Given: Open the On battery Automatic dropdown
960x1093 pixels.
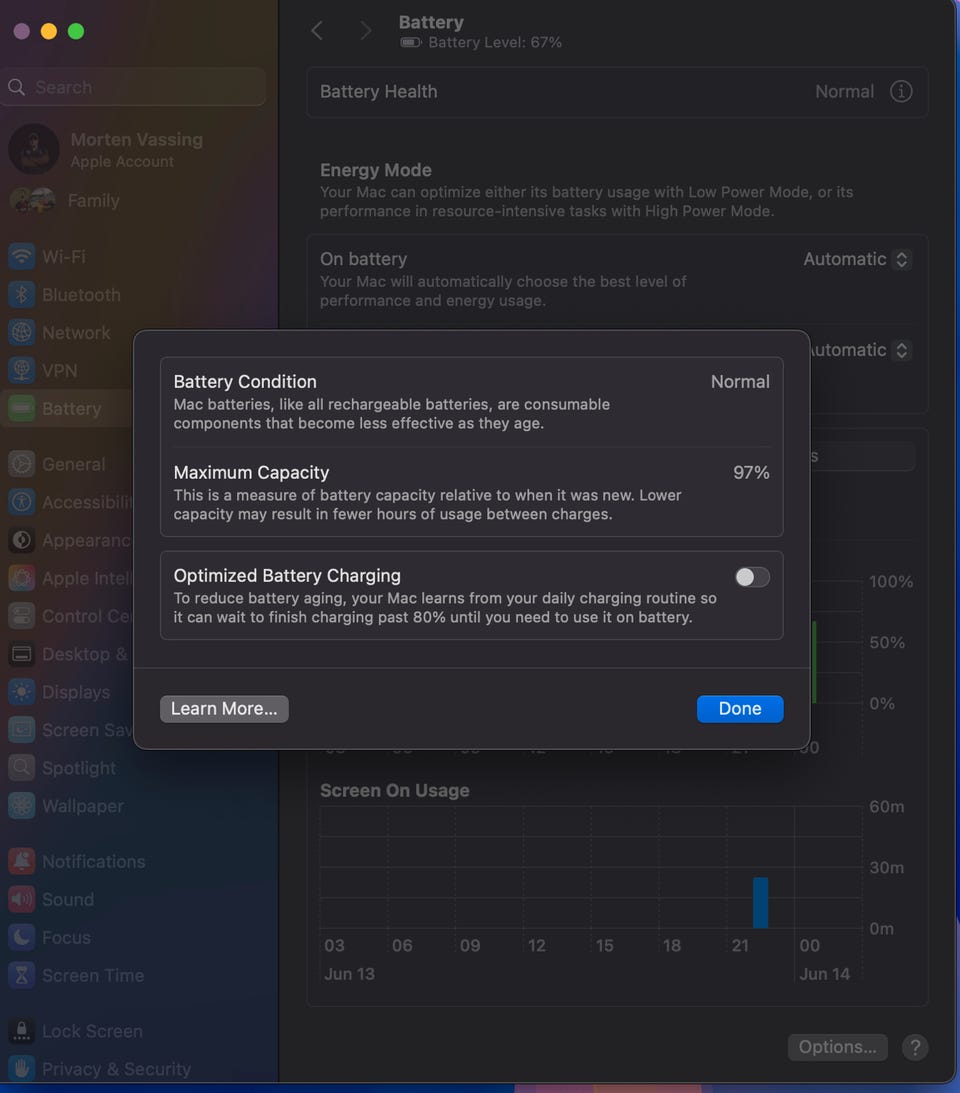Looking at the screenshot, I should (x=857, y=259).
